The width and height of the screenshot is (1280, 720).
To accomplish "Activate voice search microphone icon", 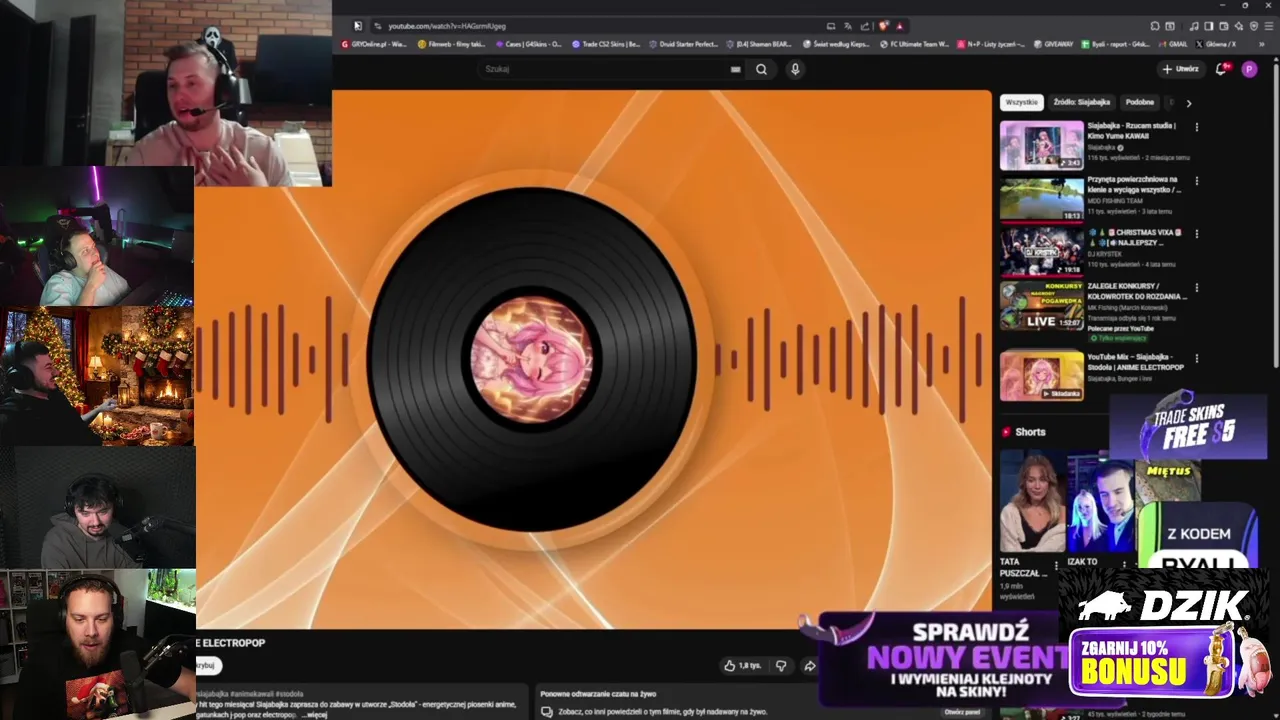I will point(795,69).
